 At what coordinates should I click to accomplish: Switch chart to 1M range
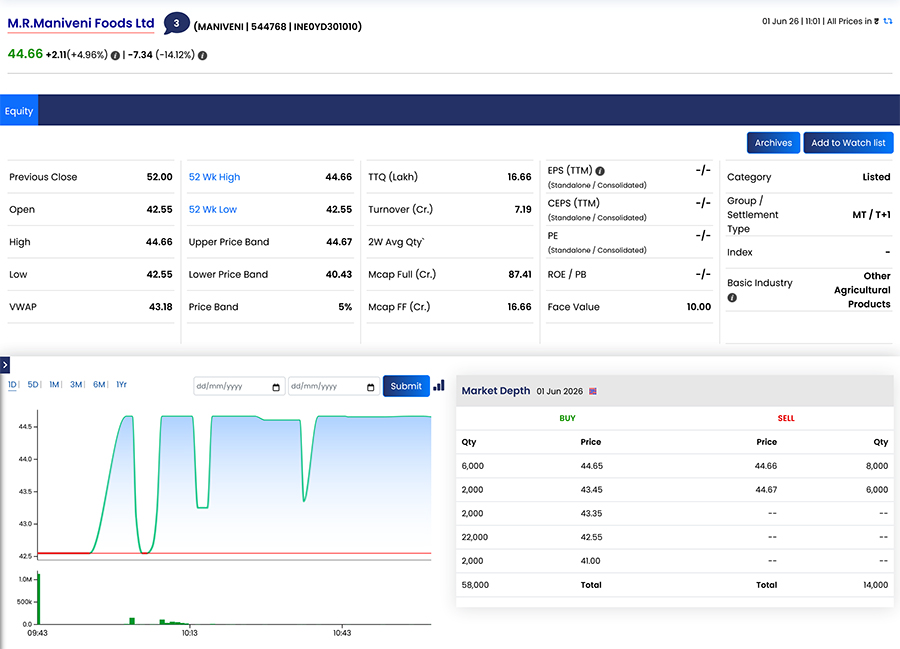point(54,384)
